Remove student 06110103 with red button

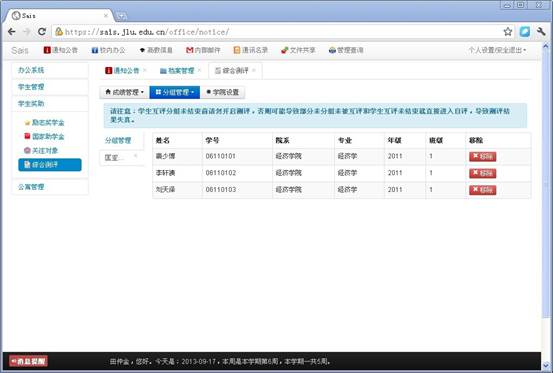point(482,190)
